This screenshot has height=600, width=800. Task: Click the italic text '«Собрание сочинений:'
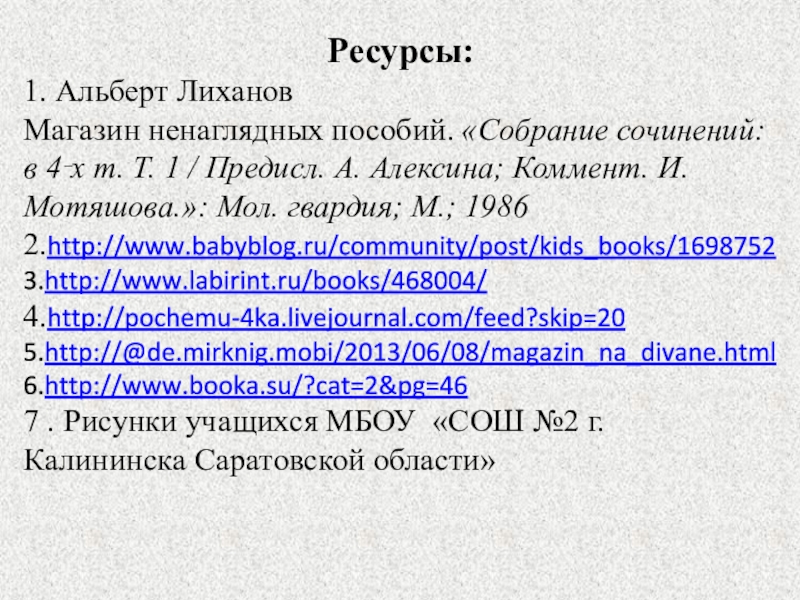coord(613,131)
